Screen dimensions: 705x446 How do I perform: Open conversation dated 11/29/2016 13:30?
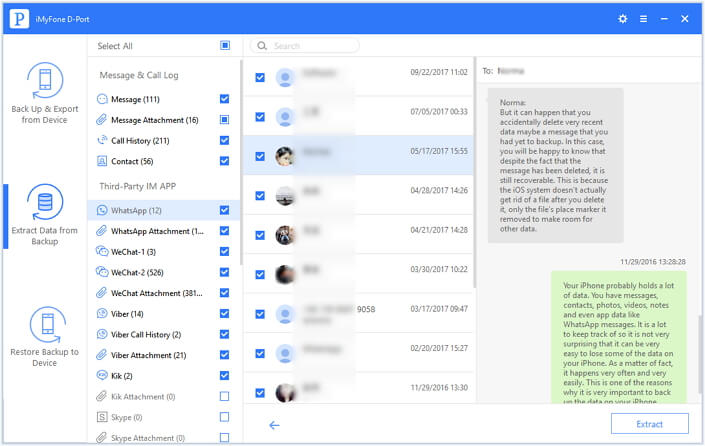pos(358,388)
